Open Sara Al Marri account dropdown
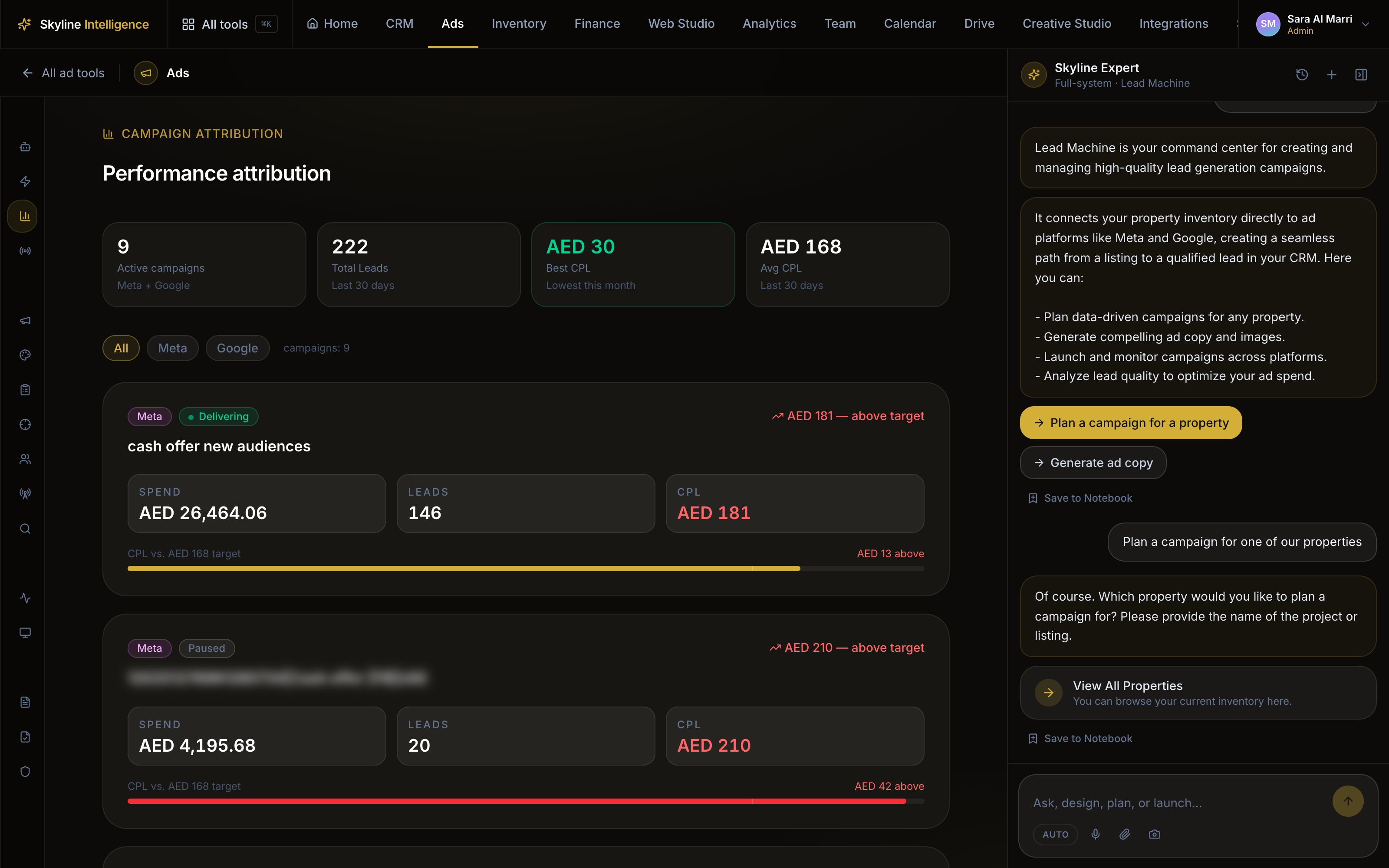The width and height of the screenshot is (1389, 868). [x=1313, y=24]
